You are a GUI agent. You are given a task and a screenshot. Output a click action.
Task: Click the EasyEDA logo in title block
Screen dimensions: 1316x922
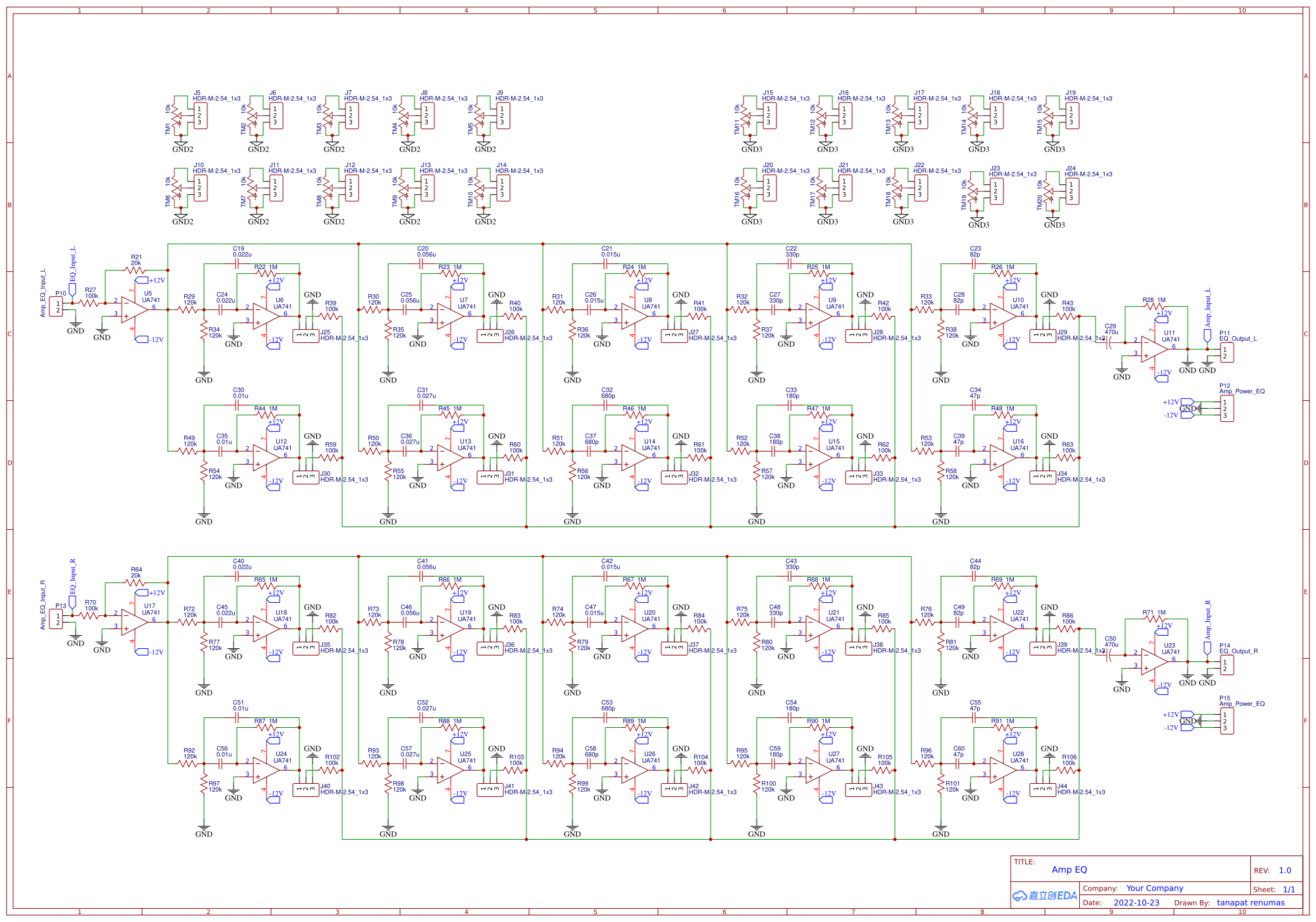[x=1045, y=896]
